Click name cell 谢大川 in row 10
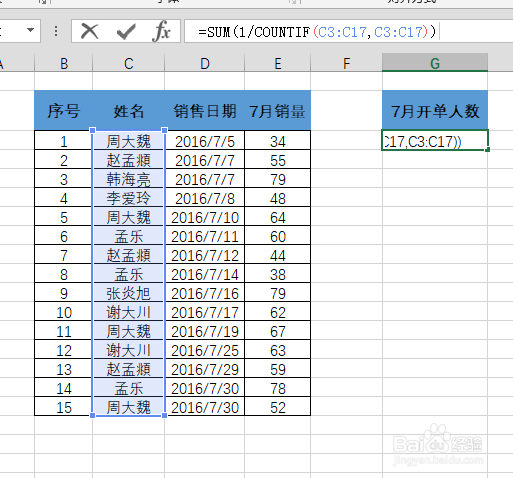The width and height of the screenshot is (513, 478). [129, 311]
